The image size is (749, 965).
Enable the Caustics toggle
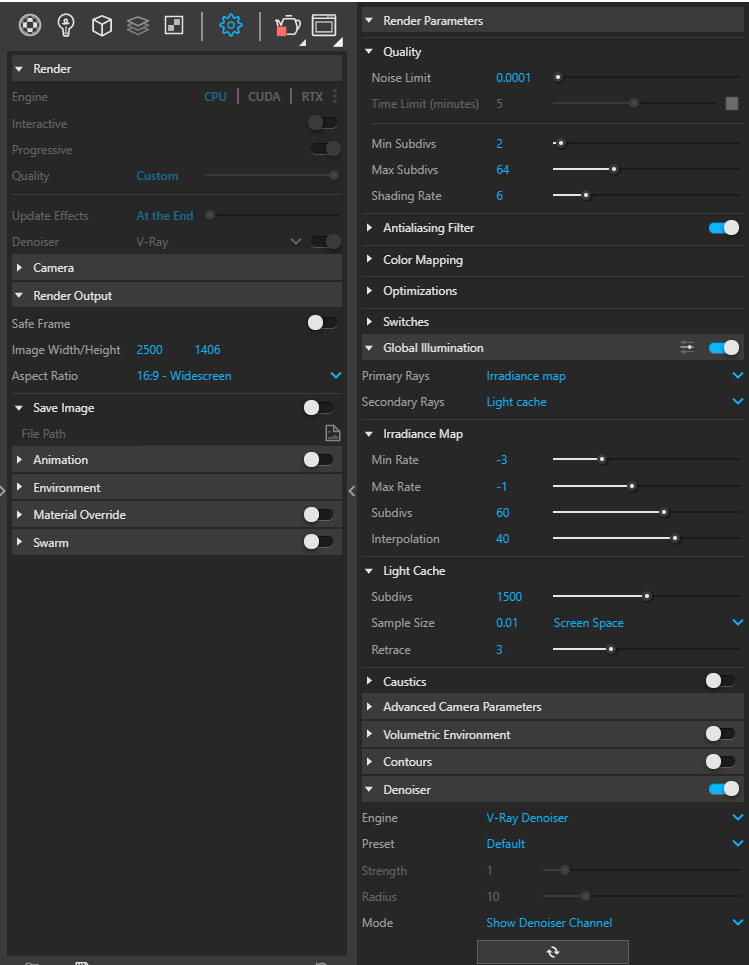click(x=720, y=681)
